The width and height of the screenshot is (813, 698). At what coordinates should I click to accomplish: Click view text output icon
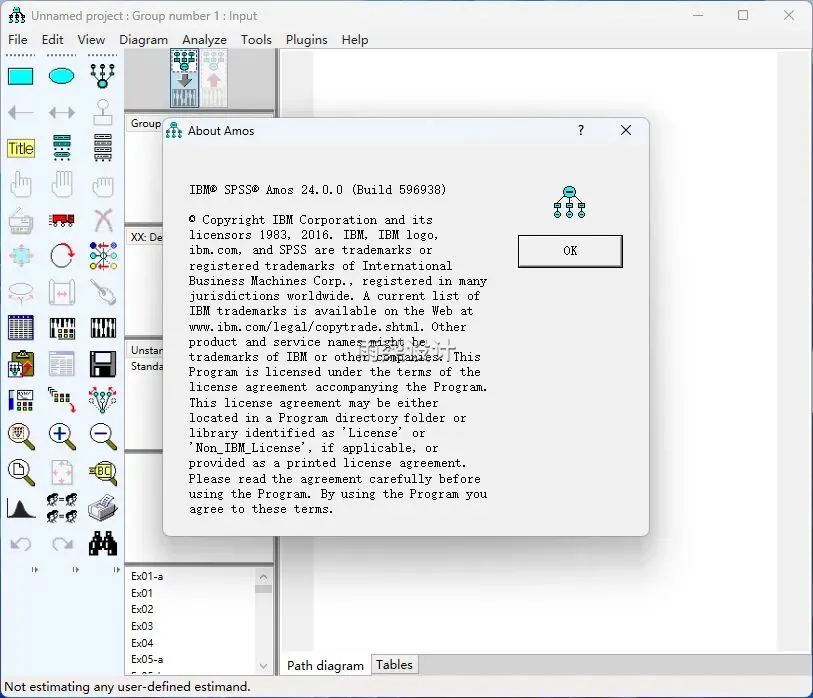click(61, 364)
